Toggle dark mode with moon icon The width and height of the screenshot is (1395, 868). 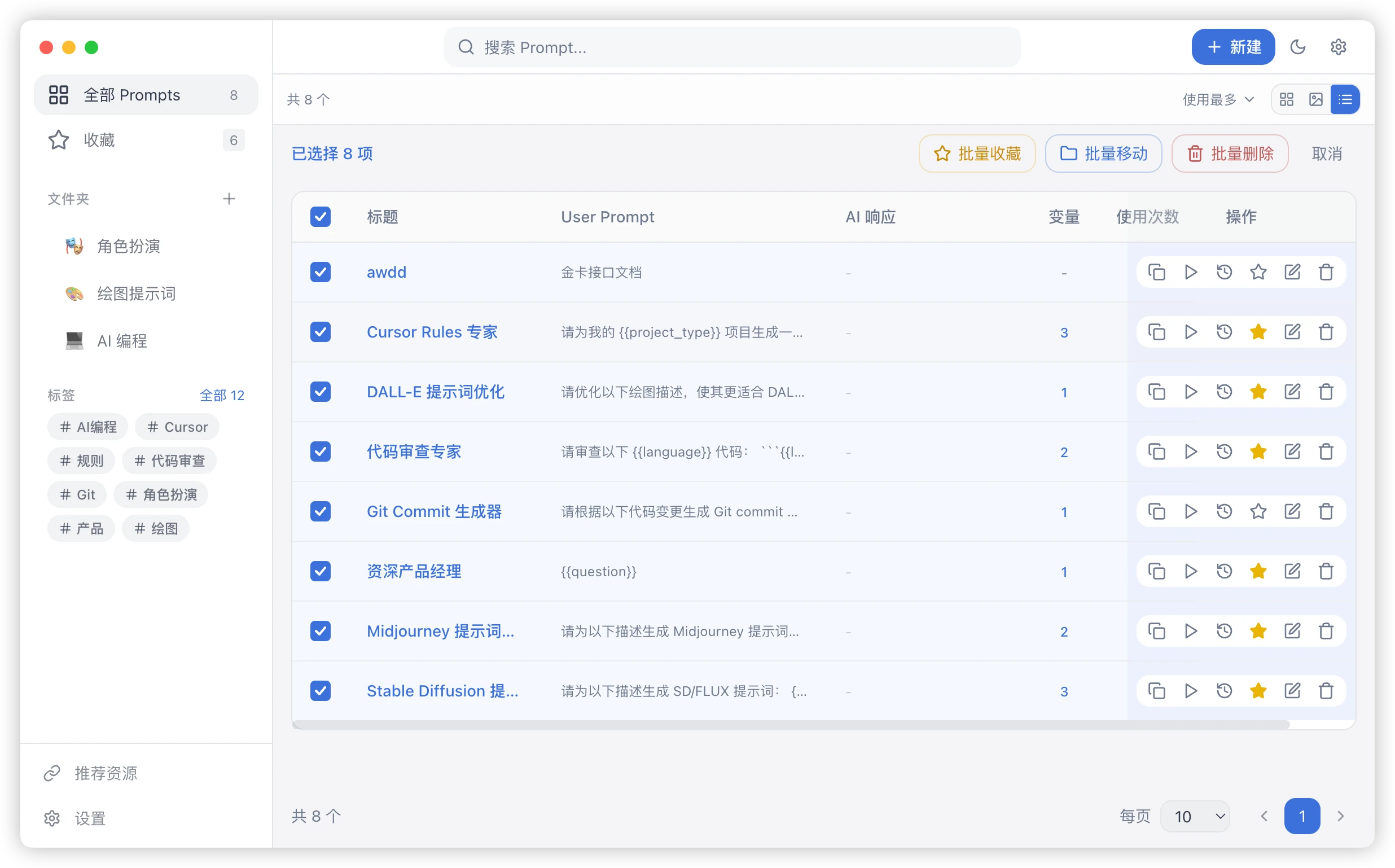(1298, 47)
